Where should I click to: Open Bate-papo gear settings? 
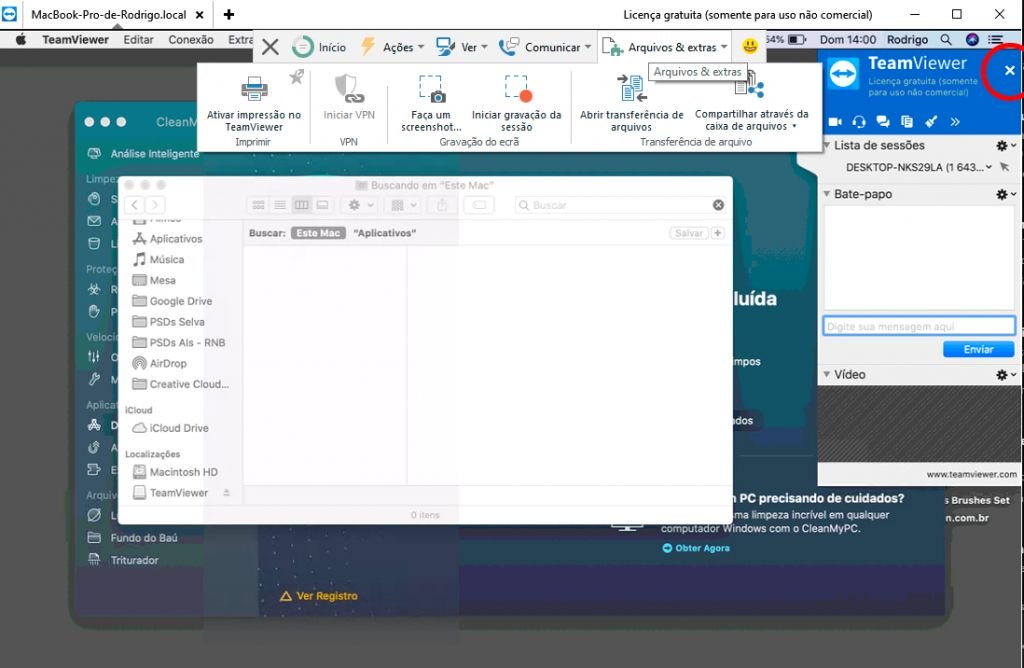pos(1005,194)
